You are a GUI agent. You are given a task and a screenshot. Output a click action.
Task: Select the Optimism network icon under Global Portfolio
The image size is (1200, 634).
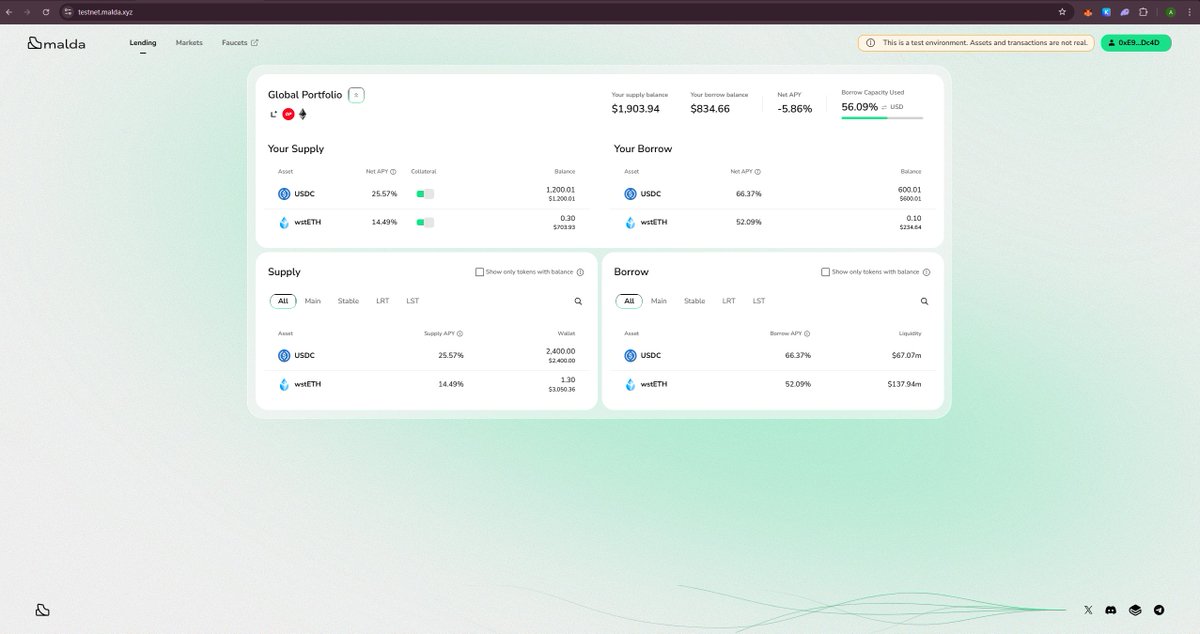pyautogui.click(x=288, y=114)
